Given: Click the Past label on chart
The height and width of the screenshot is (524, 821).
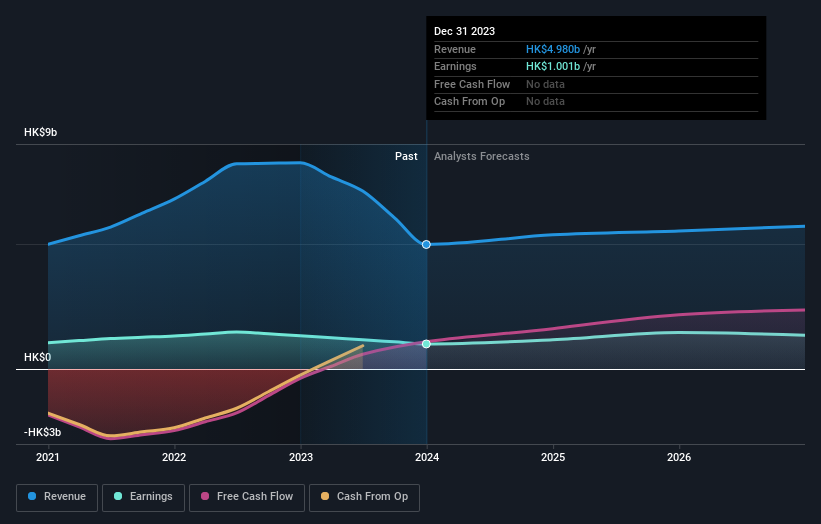Looking at the screenshot, I should coord(406,157).
